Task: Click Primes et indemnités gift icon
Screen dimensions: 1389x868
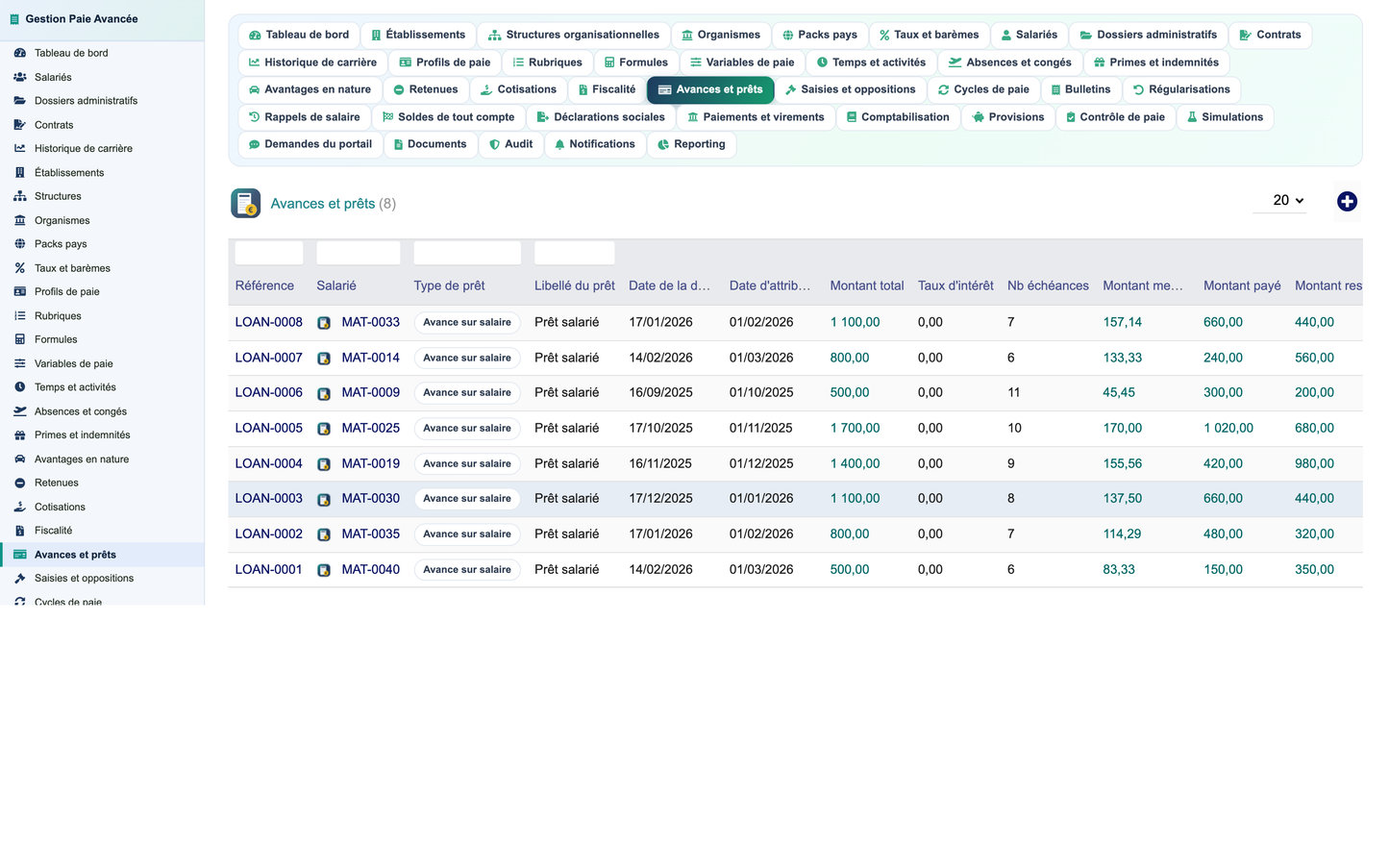Action: (1099, 62)
